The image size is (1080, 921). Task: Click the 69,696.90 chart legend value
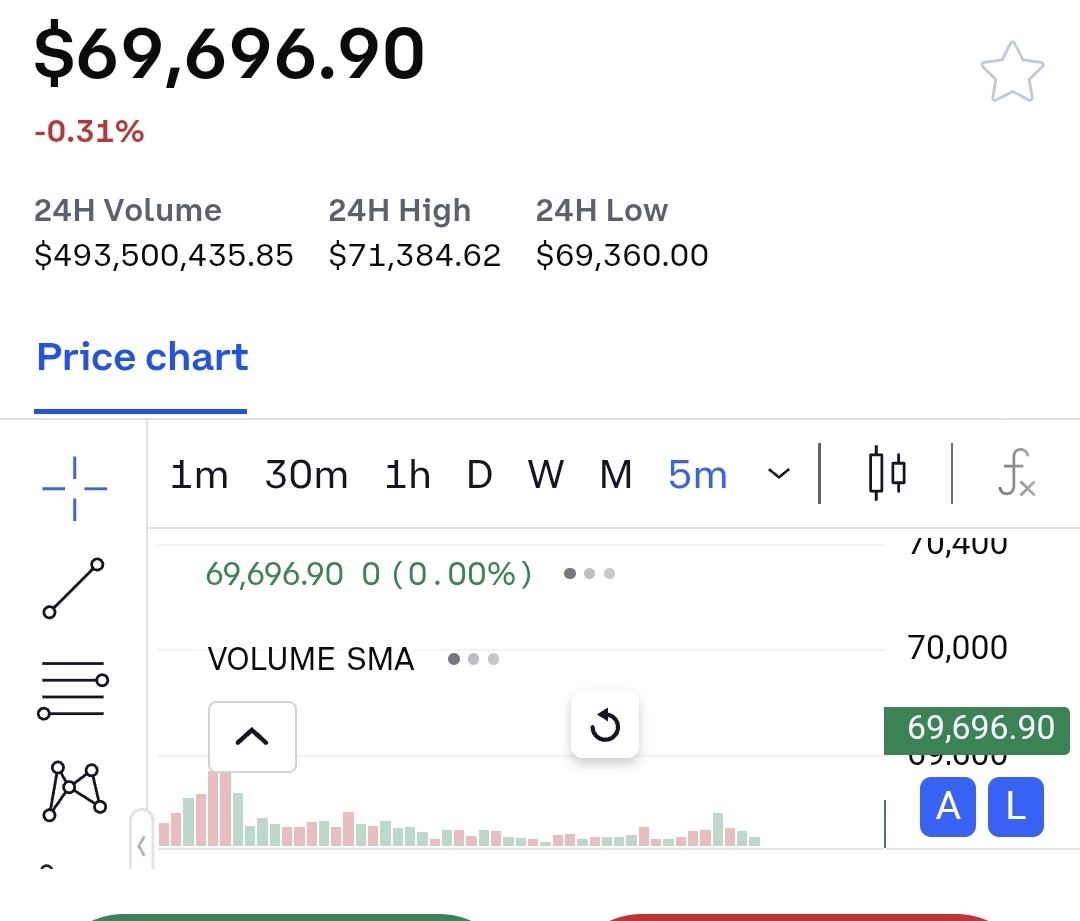tap(274, 574)
